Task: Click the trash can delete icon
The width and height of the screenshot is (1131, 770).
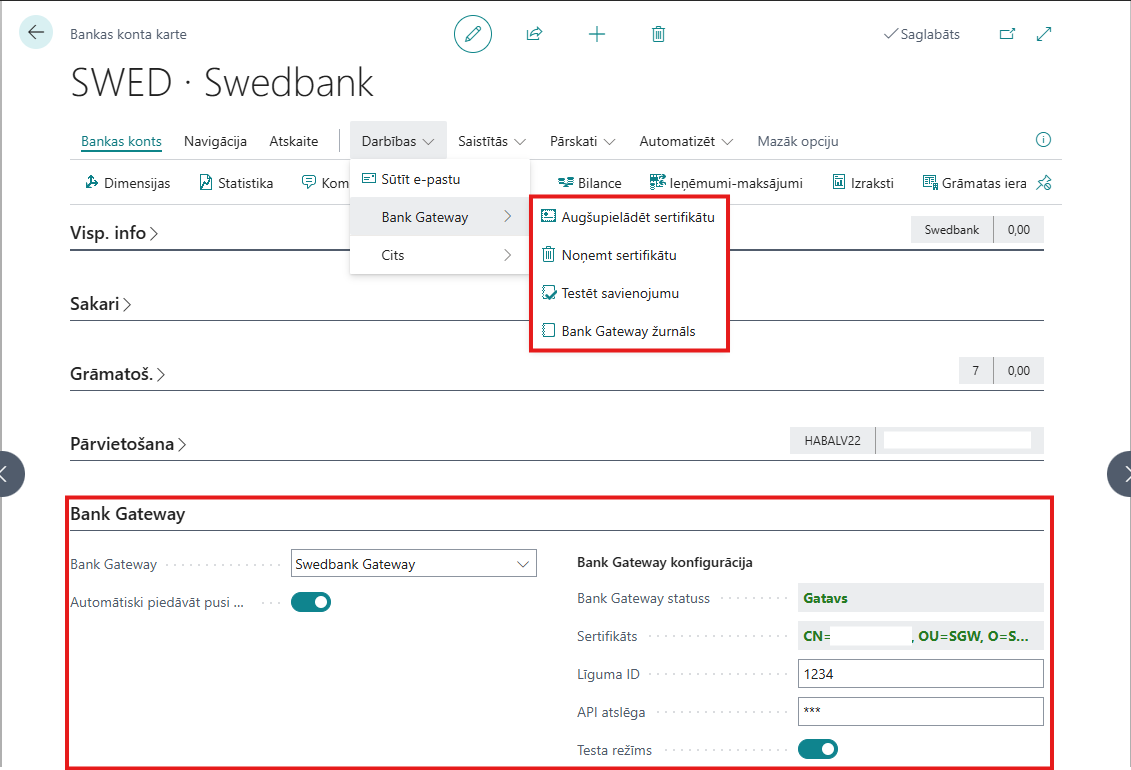Action: coord(658,34)
